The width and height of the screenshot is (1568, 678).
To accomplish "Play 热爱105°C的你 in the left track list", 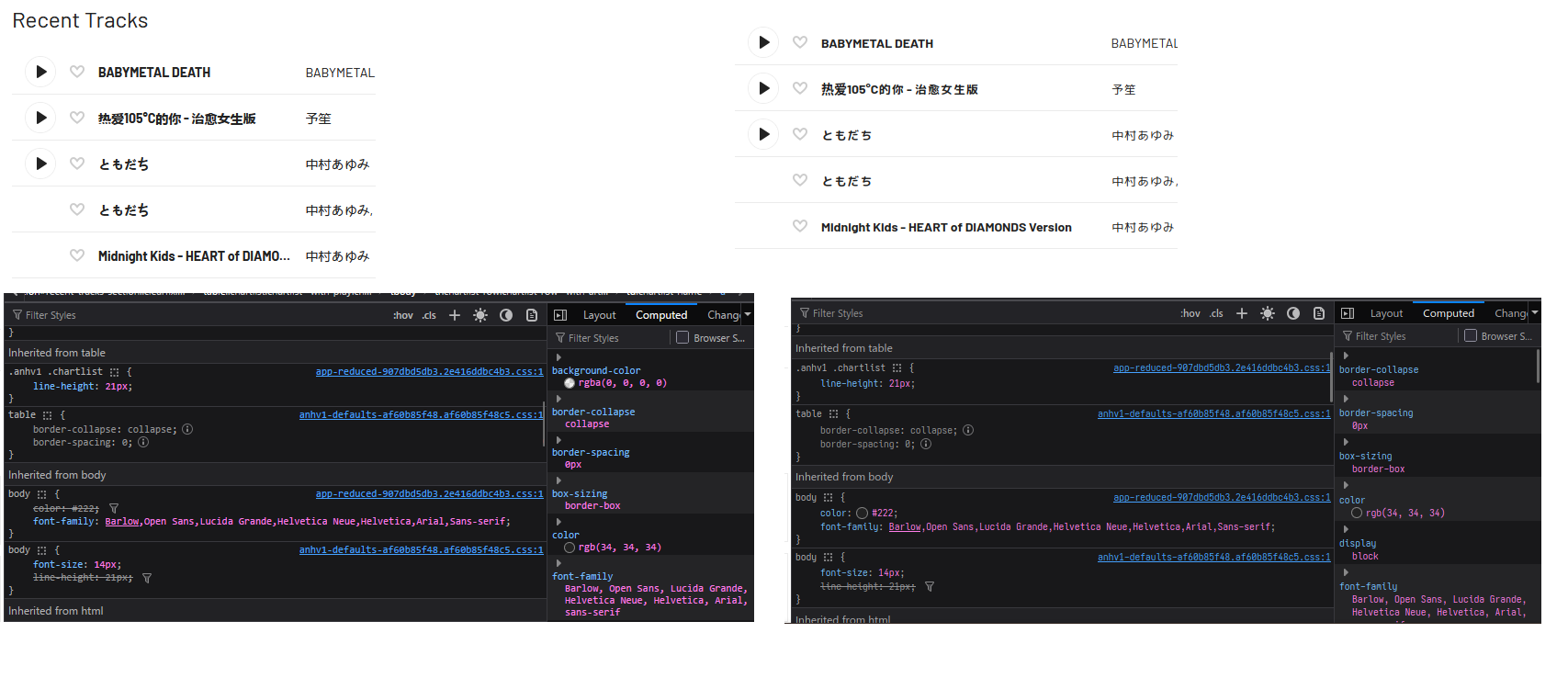I will pos(40,118).
